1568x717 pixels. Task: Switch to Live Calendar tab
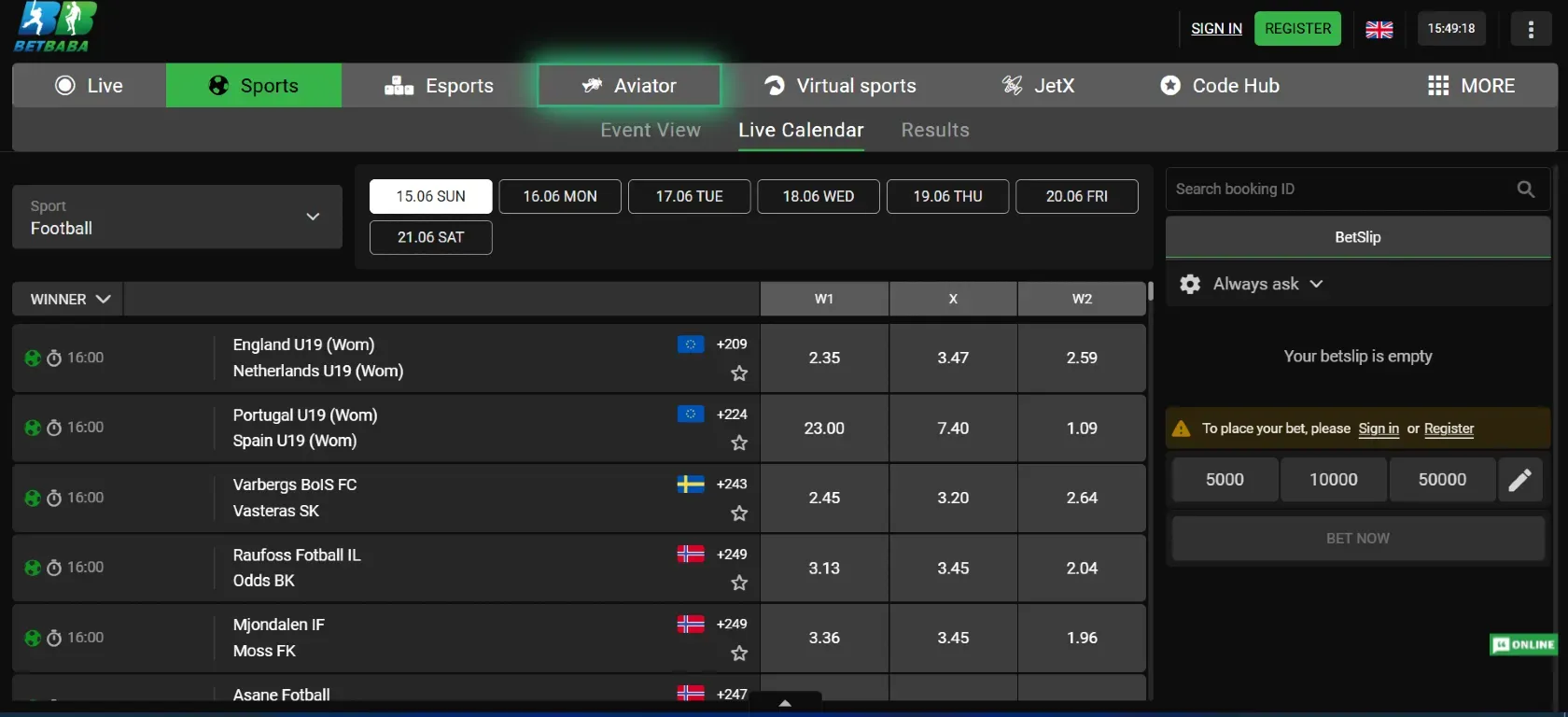point(801,130)
